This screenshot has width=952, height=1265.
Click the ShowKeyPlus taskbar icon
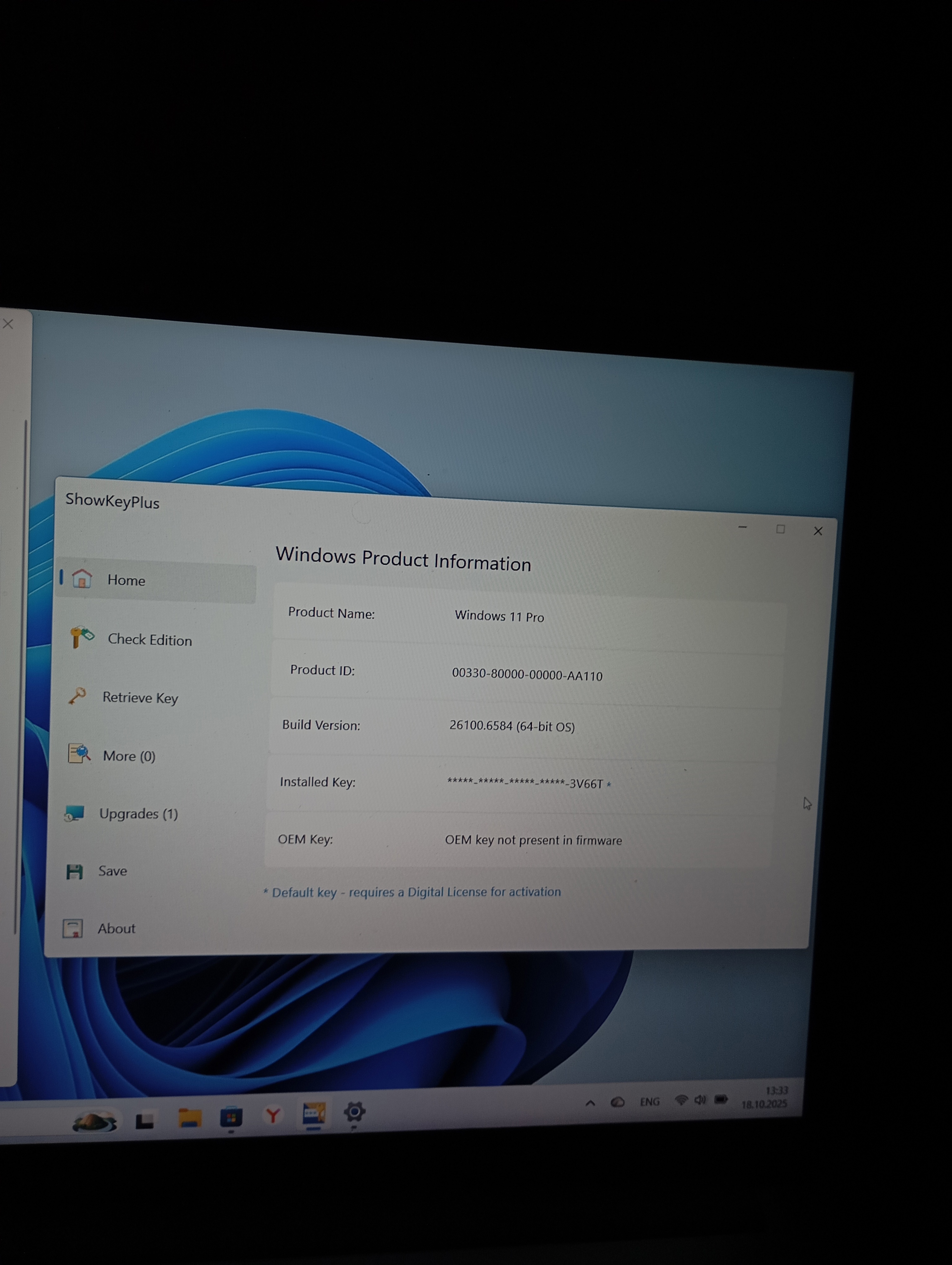[314, 1113]
